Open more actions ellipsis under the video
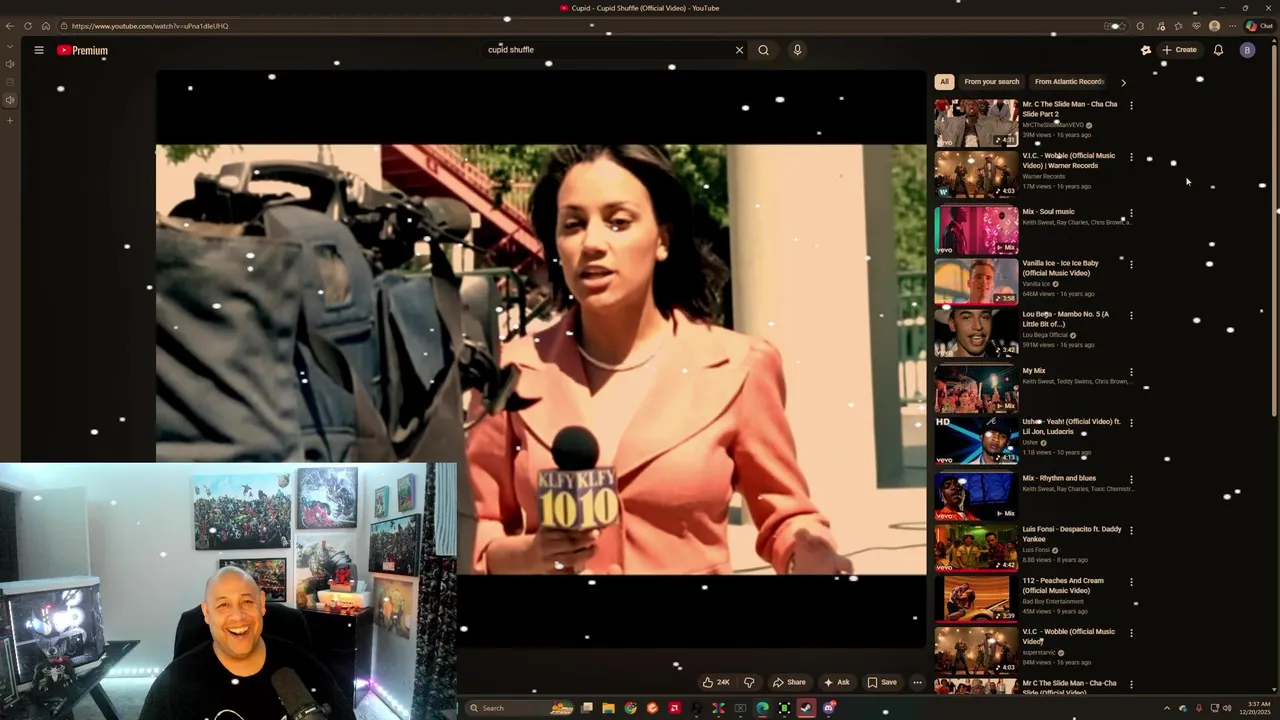Screen dimensions: 1280x720 click(917, 682)
